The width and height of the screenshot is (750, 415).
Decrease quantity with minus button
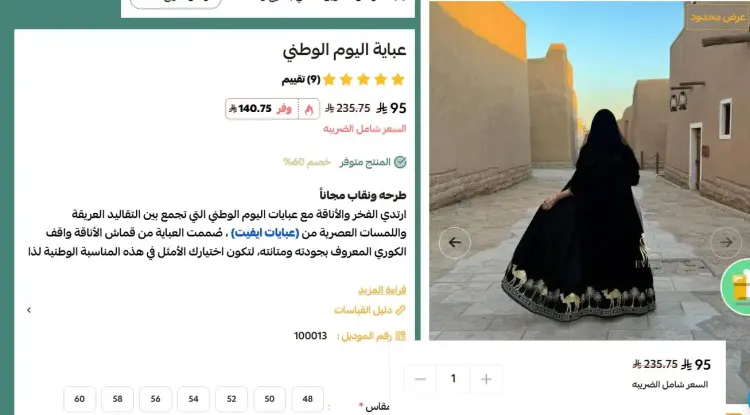pyautogui.click(x=420, y=379)
